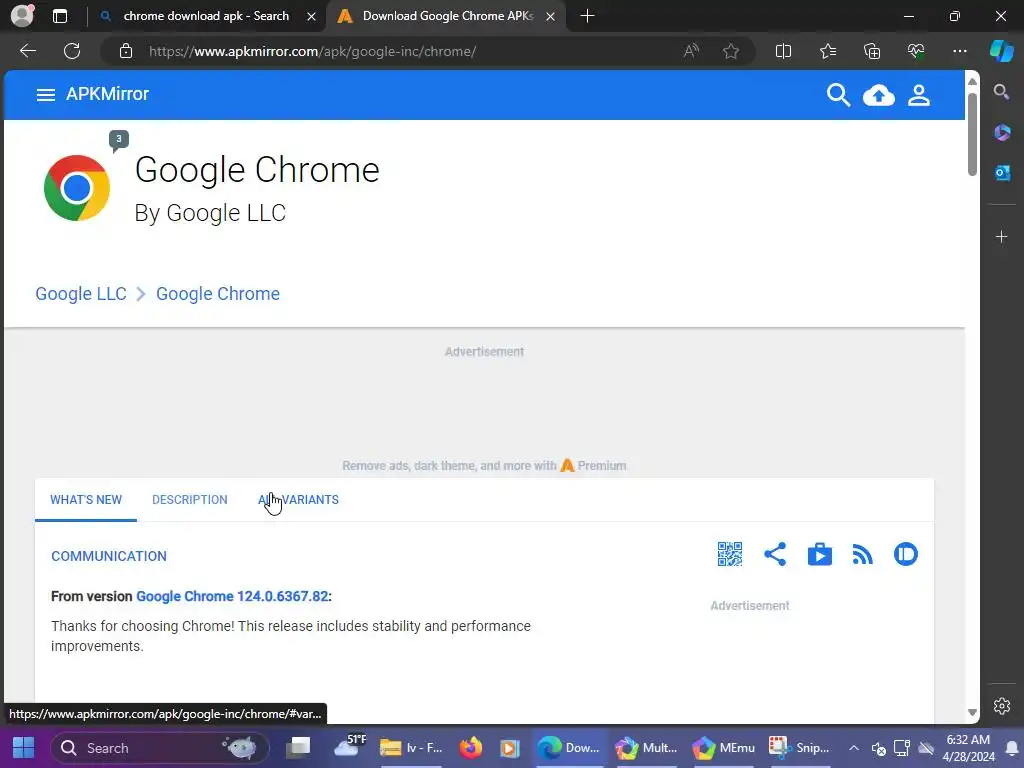Open the Windows Start menu
This screenshot has width=1024, height=768.
point(24,748)
